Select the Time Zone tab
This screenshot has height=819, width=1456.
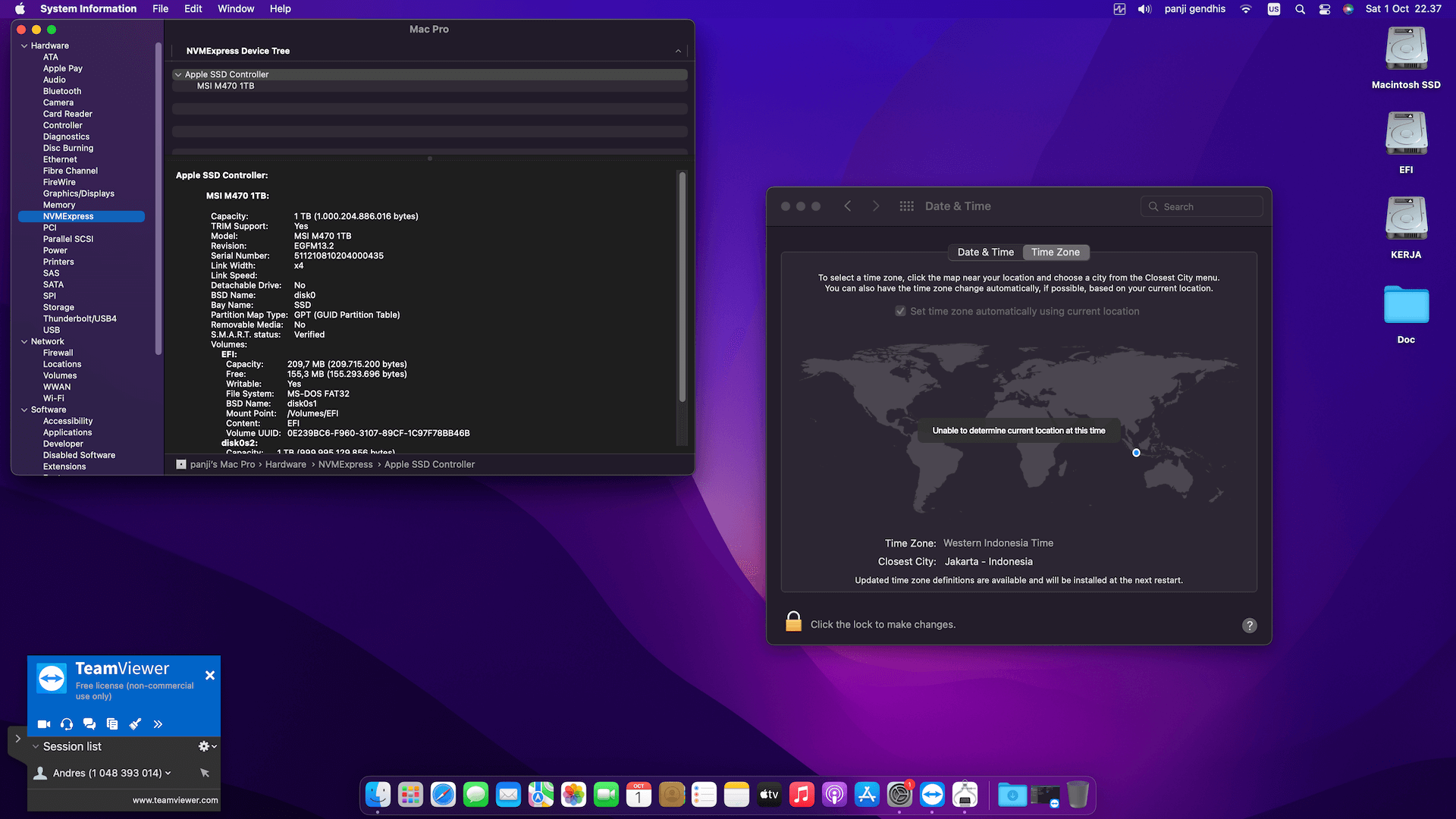pos(1055,252)
